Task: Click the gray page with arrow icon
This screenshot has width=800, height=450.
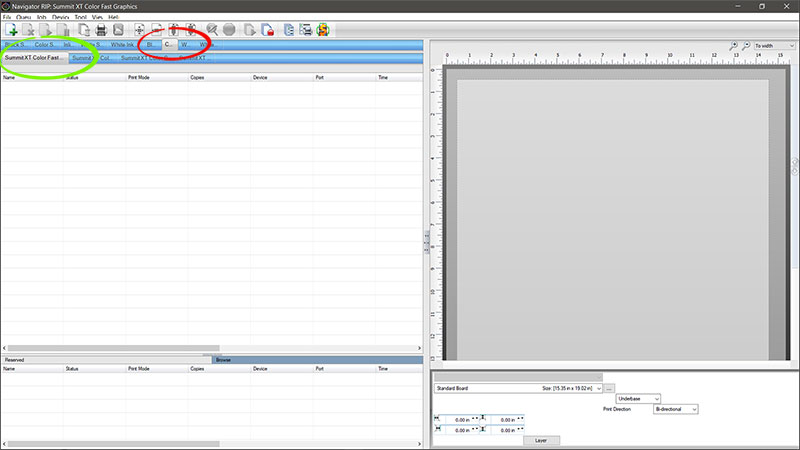Action: click(x=250, y=30)
